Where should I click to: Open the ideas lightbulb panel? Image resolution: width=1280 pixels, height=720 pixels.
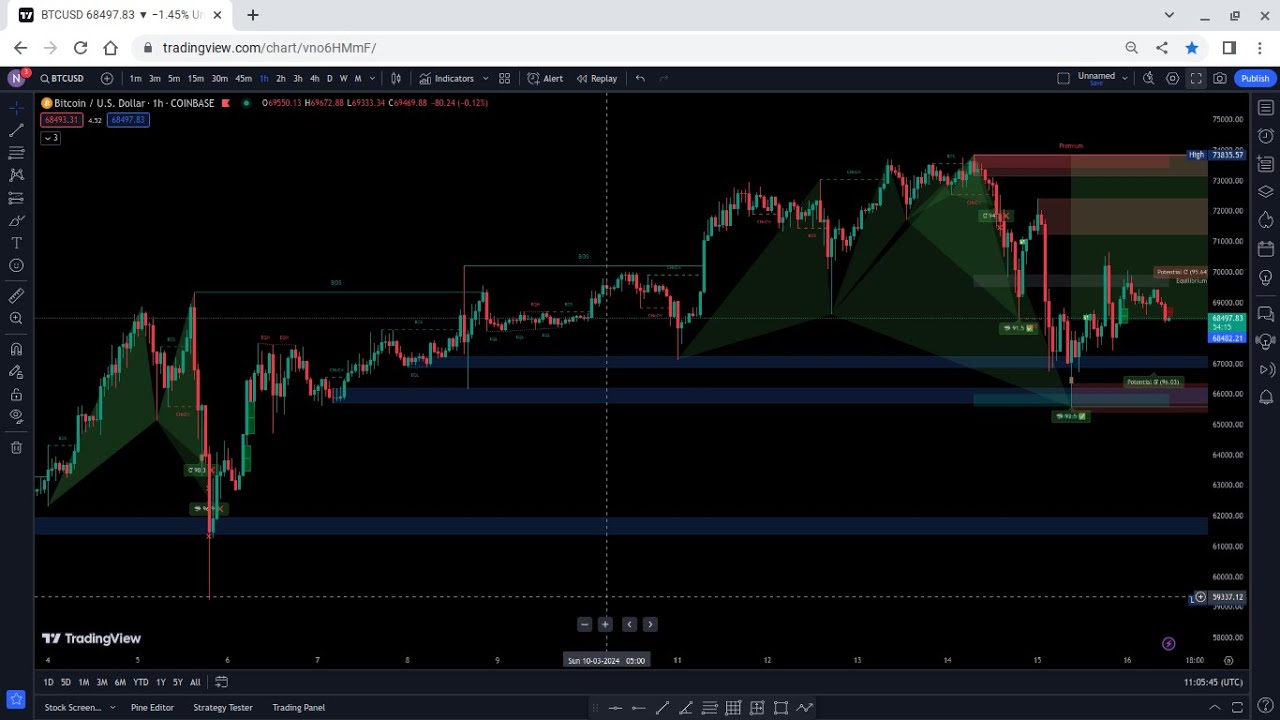(1265, 277)
